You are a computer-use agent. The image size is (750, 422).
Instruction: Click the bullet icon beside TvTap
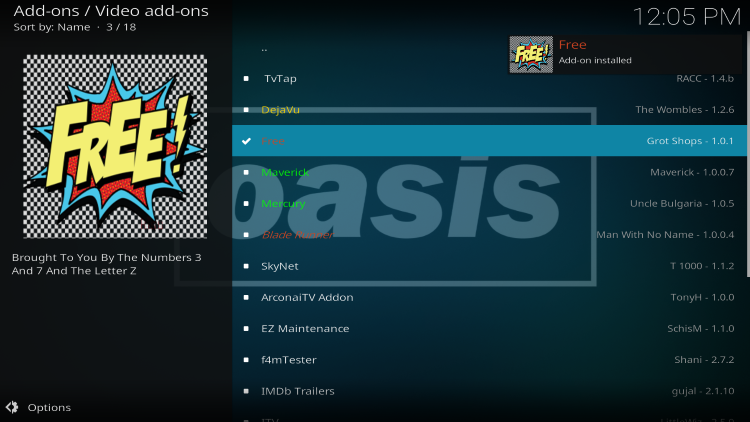246,78
